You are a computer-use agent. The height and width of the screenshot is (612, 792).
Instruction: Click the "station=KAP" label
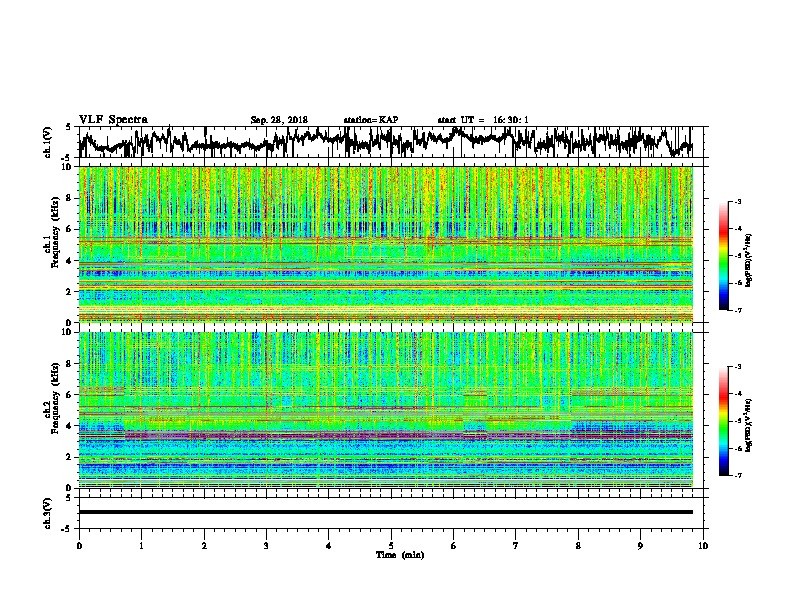(x=371, y=120)
